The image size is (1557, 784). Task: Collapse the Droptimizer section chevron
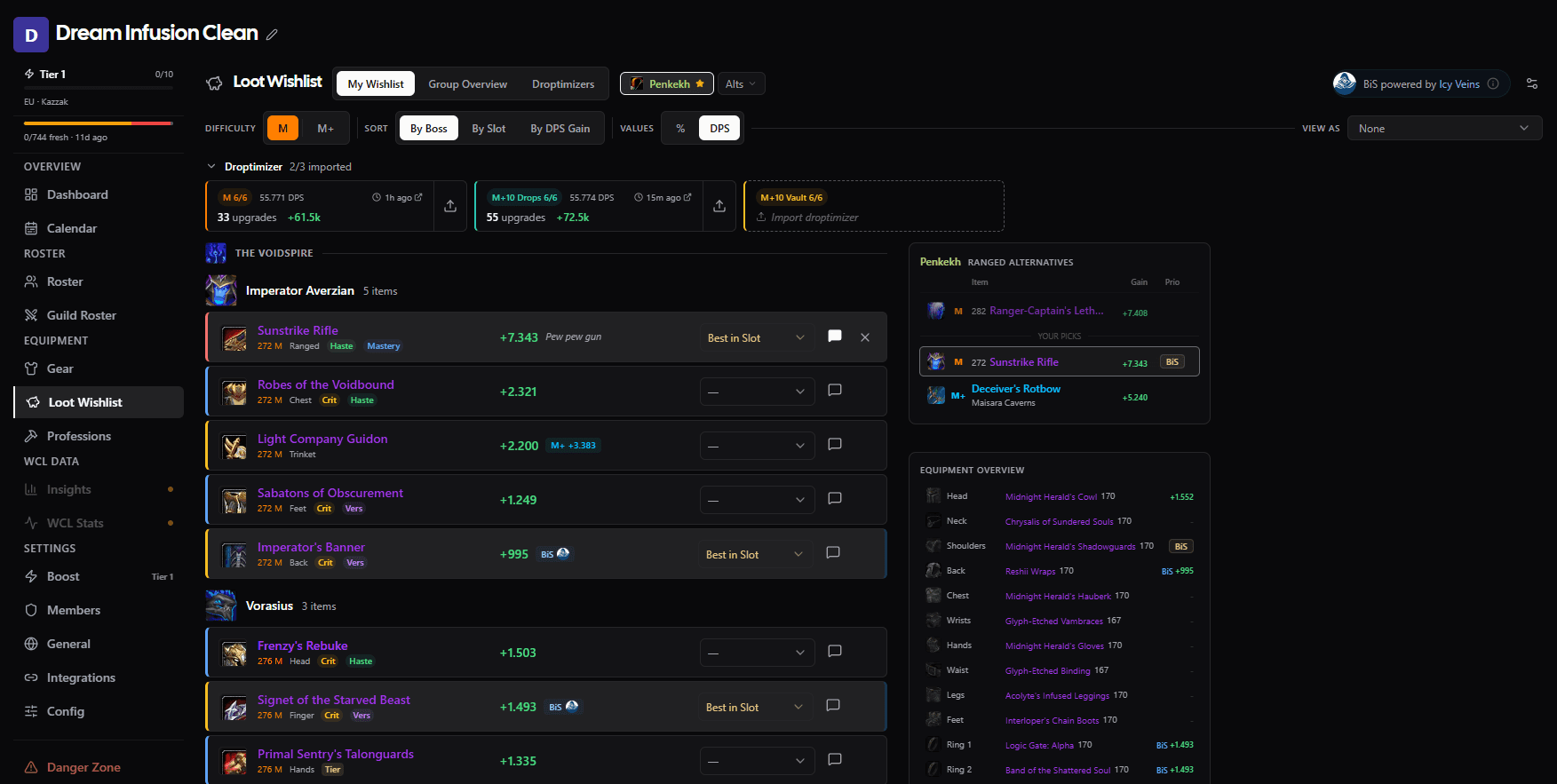211,166
